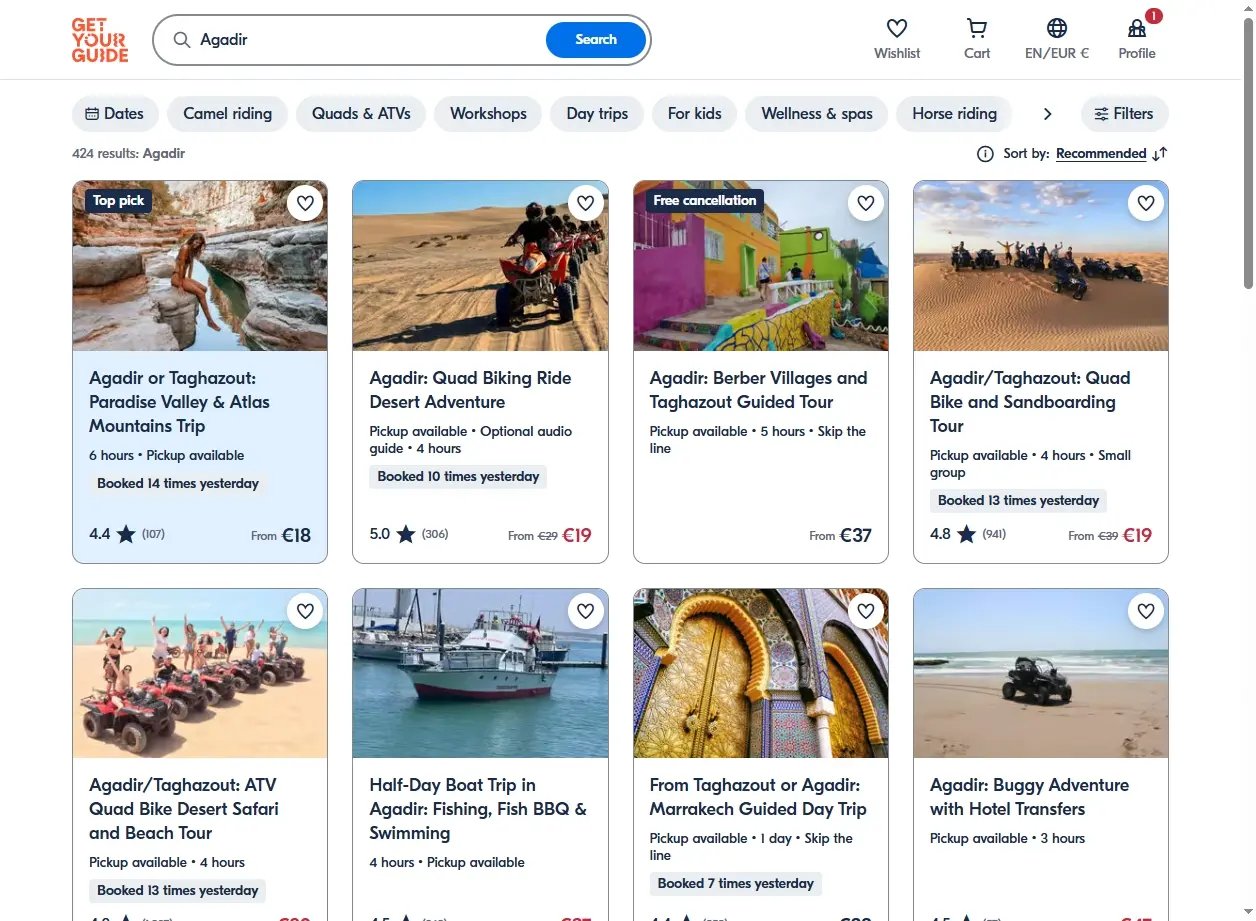The width and height of the screenshot is (1256, 921).
Task: Select the Horse riding category chip
Action: click(954, 114)
